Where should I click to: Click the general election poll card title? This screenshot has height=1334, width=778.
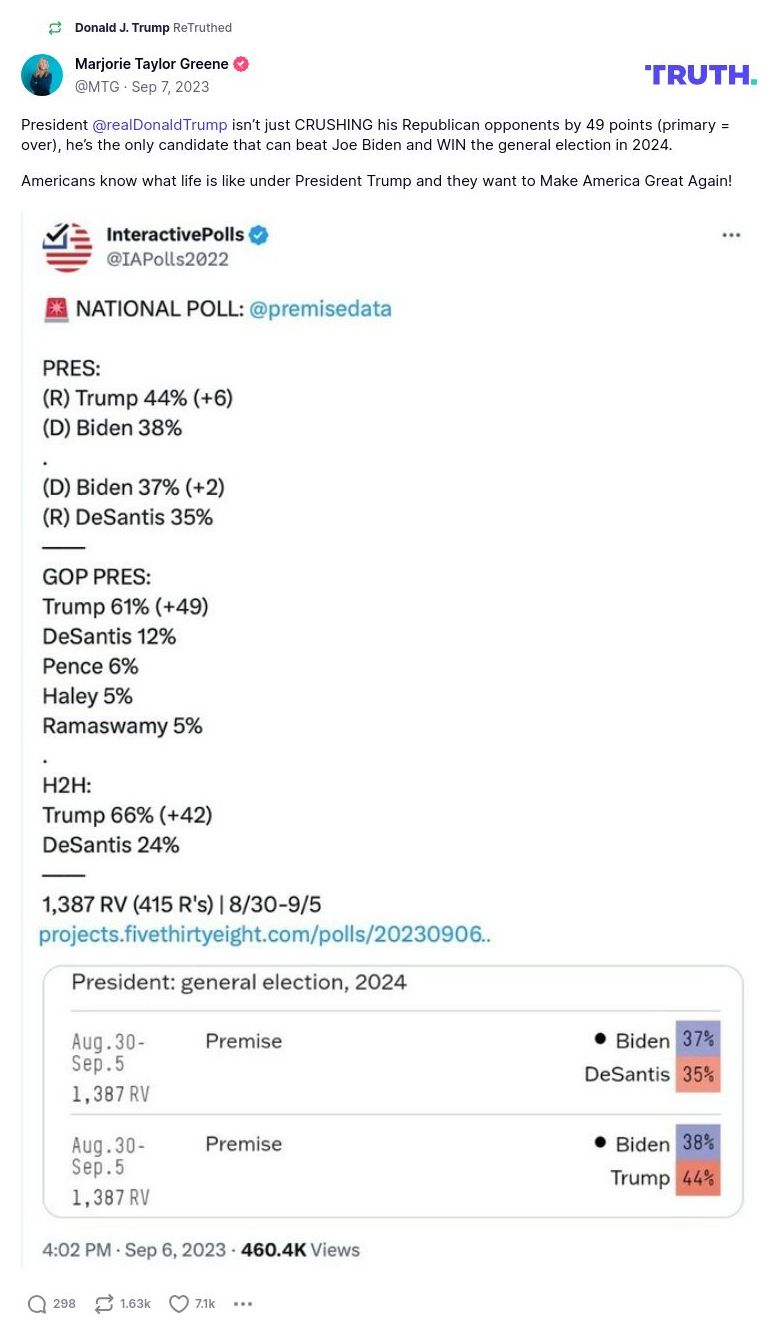pos(239,982)
